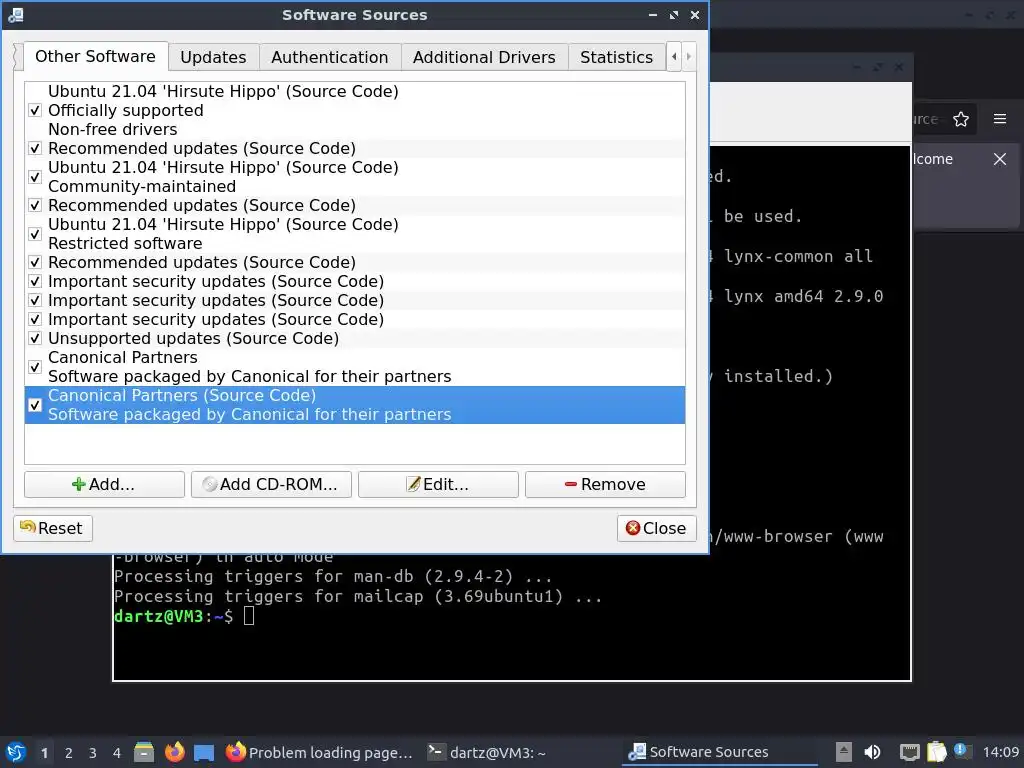
Task: Launch file manager from taskbar quick launch
Action: pyautogui.click(x=144, y=752)
